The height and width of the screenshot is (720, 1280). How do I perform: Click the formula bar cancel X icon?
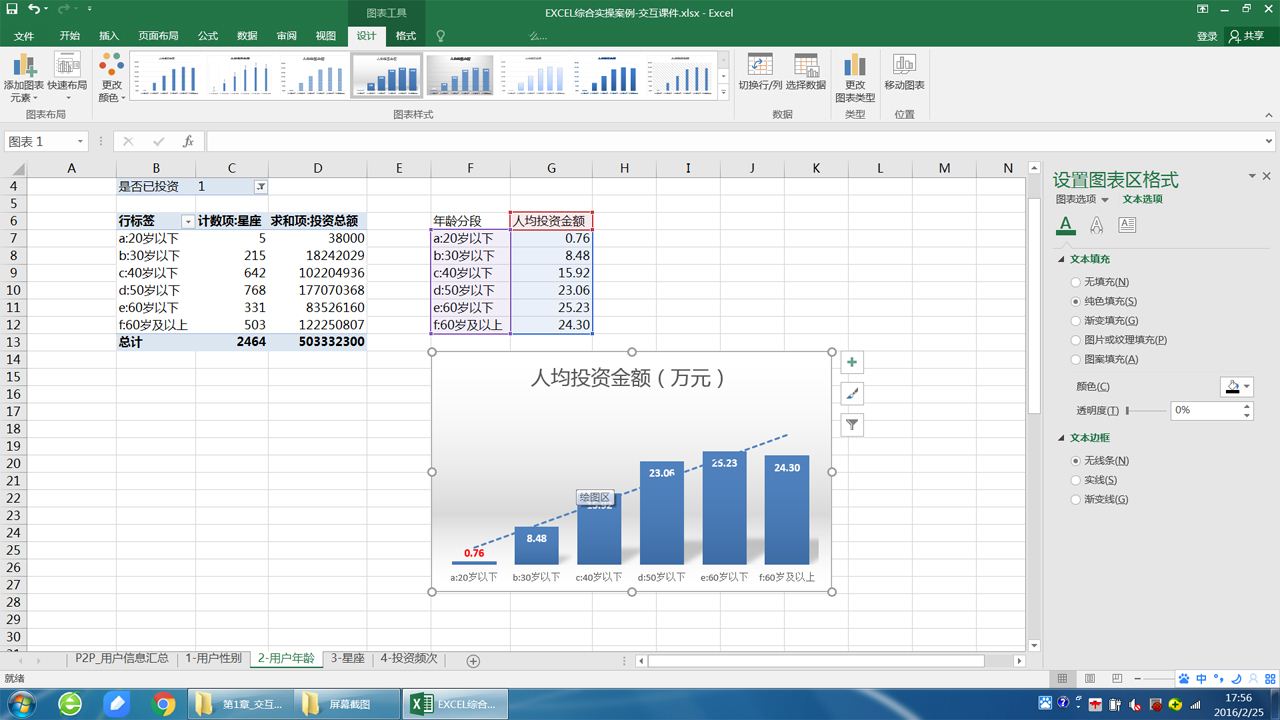tap(128, 142)
